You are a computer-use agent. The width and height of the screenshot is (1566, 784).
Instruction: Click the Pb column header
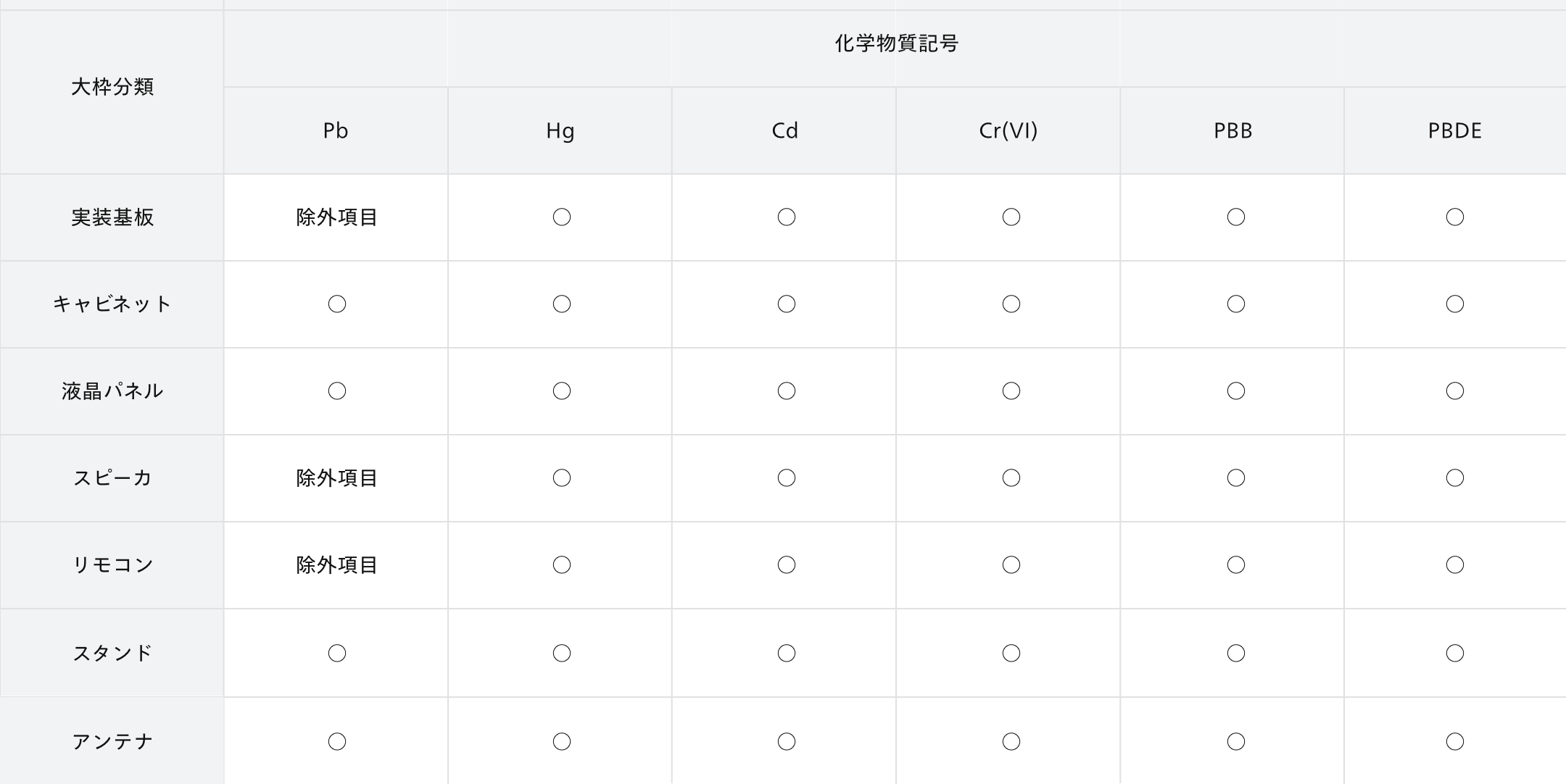click(x=336, y=130)
